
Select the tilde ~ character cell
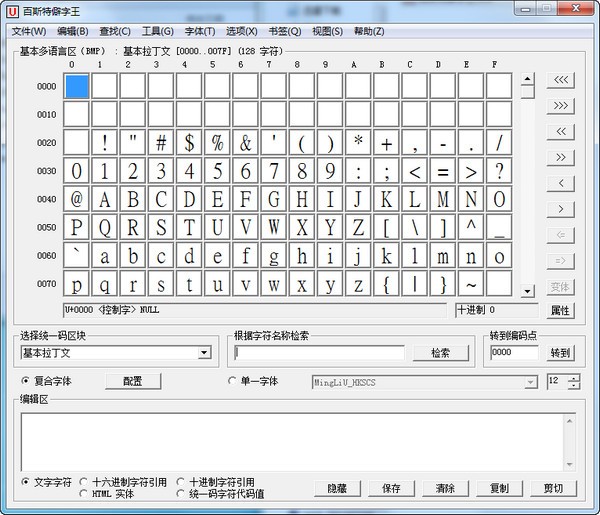pos(471,284)
